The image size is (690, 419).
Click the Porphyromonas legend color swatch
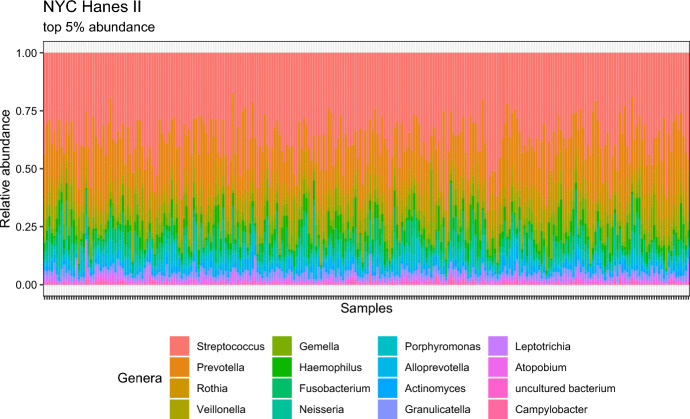(388, 346)
